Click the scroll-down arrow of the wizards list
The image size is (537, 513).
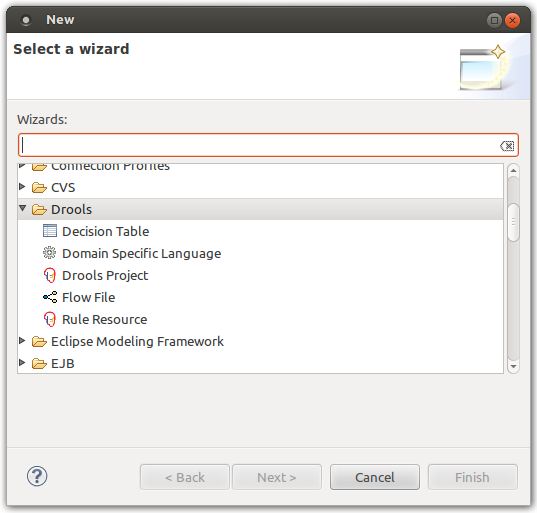tap(513, 366)
